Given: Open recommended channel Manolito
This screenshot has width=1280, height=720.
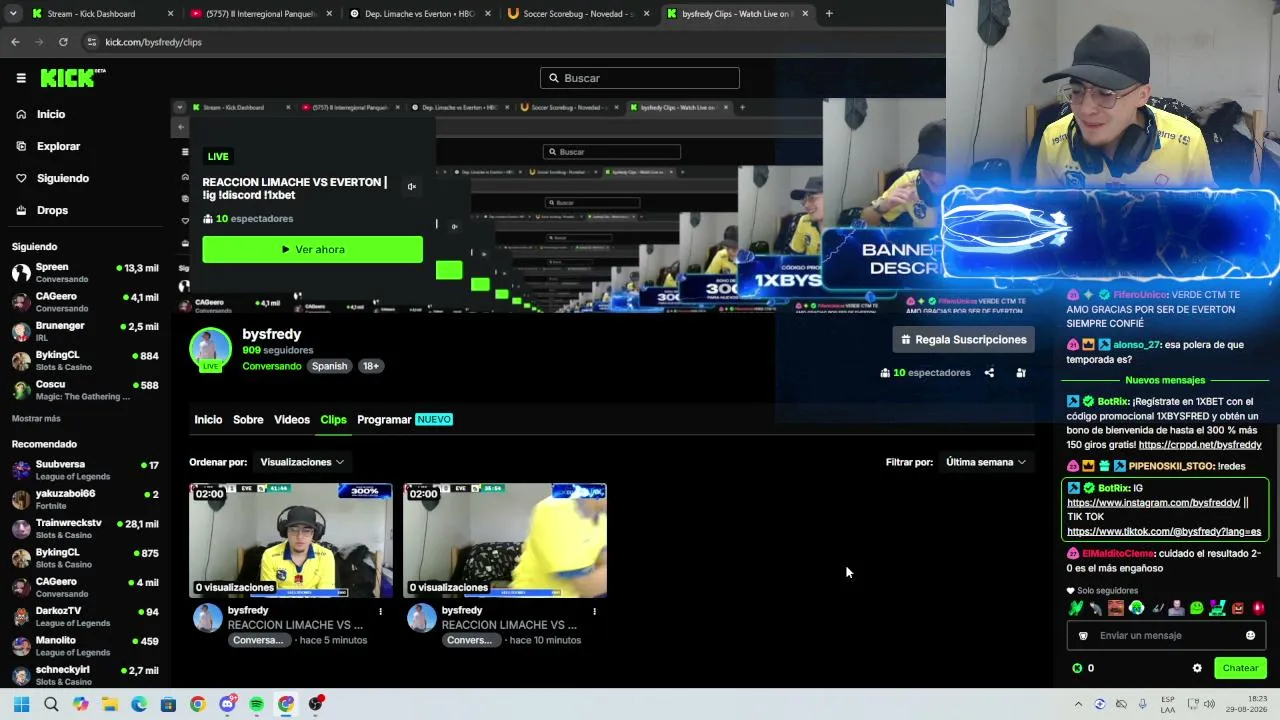Looking at the screenshot, I should [85, 646].
